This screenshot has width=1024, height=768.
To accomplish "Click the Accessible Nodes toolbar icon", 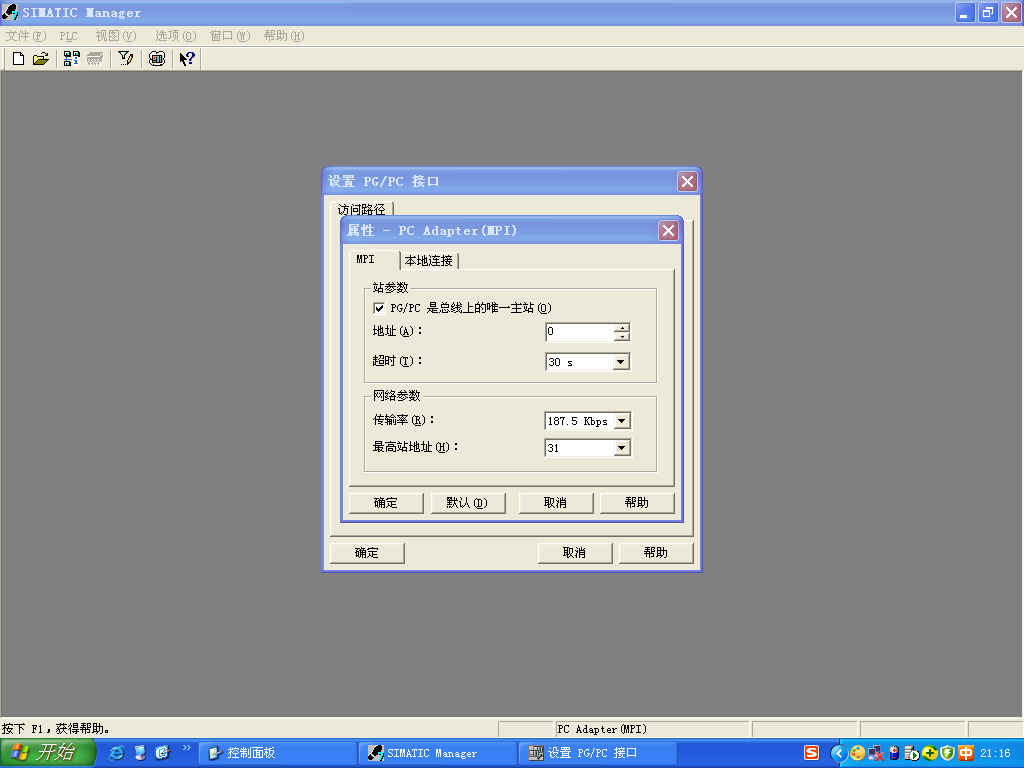I will point(71,59).
